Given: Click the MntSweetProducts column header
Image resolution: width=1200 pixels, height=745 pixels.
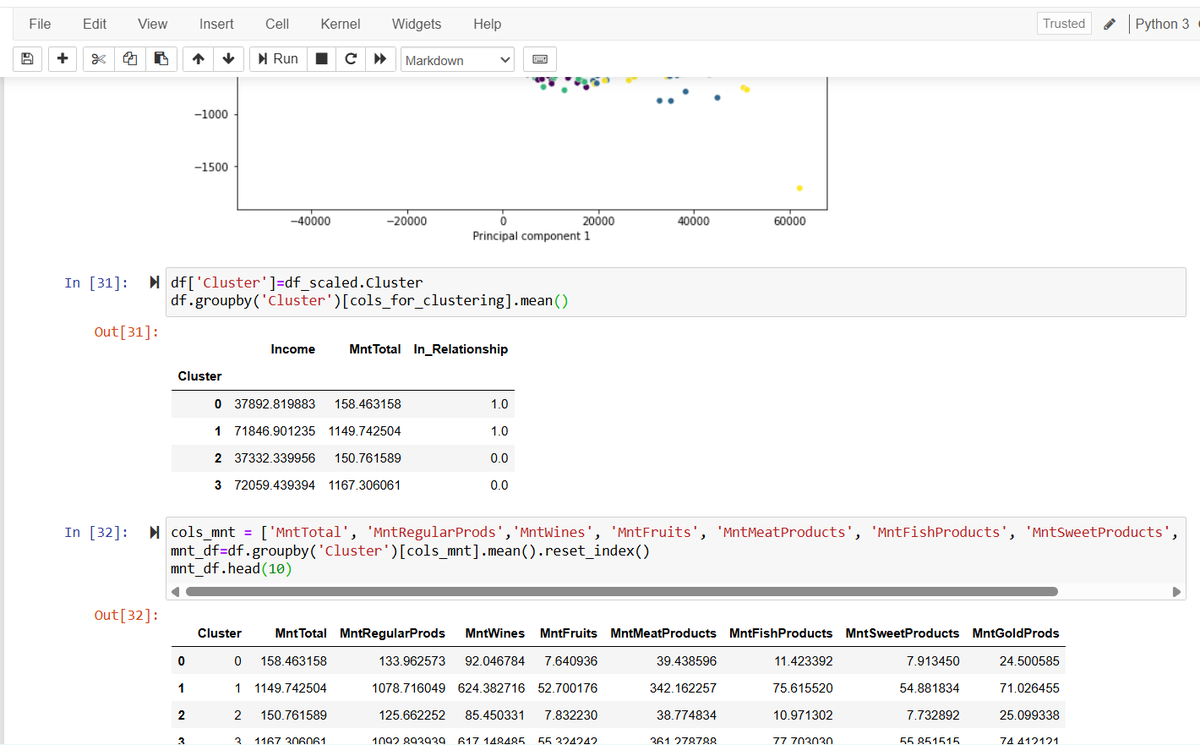Looking at the screenshot, I should (x=902, y=633).
